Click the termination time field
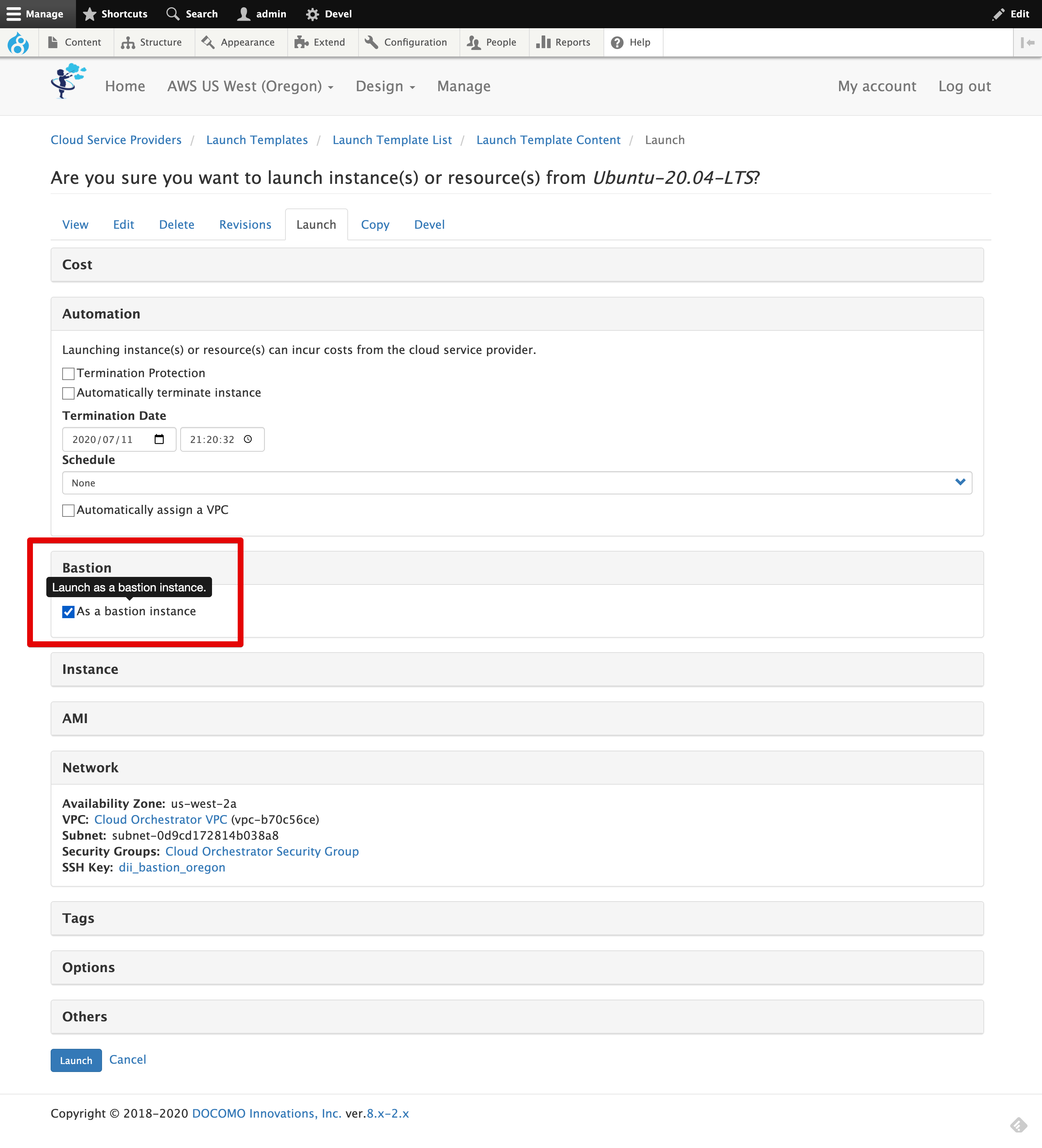The width and height of the screenshot is (1042, 1148). point(222,439)
